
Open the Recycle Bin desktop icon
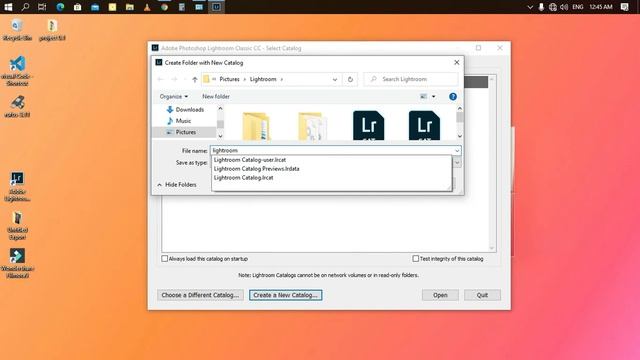click(17, 30)
